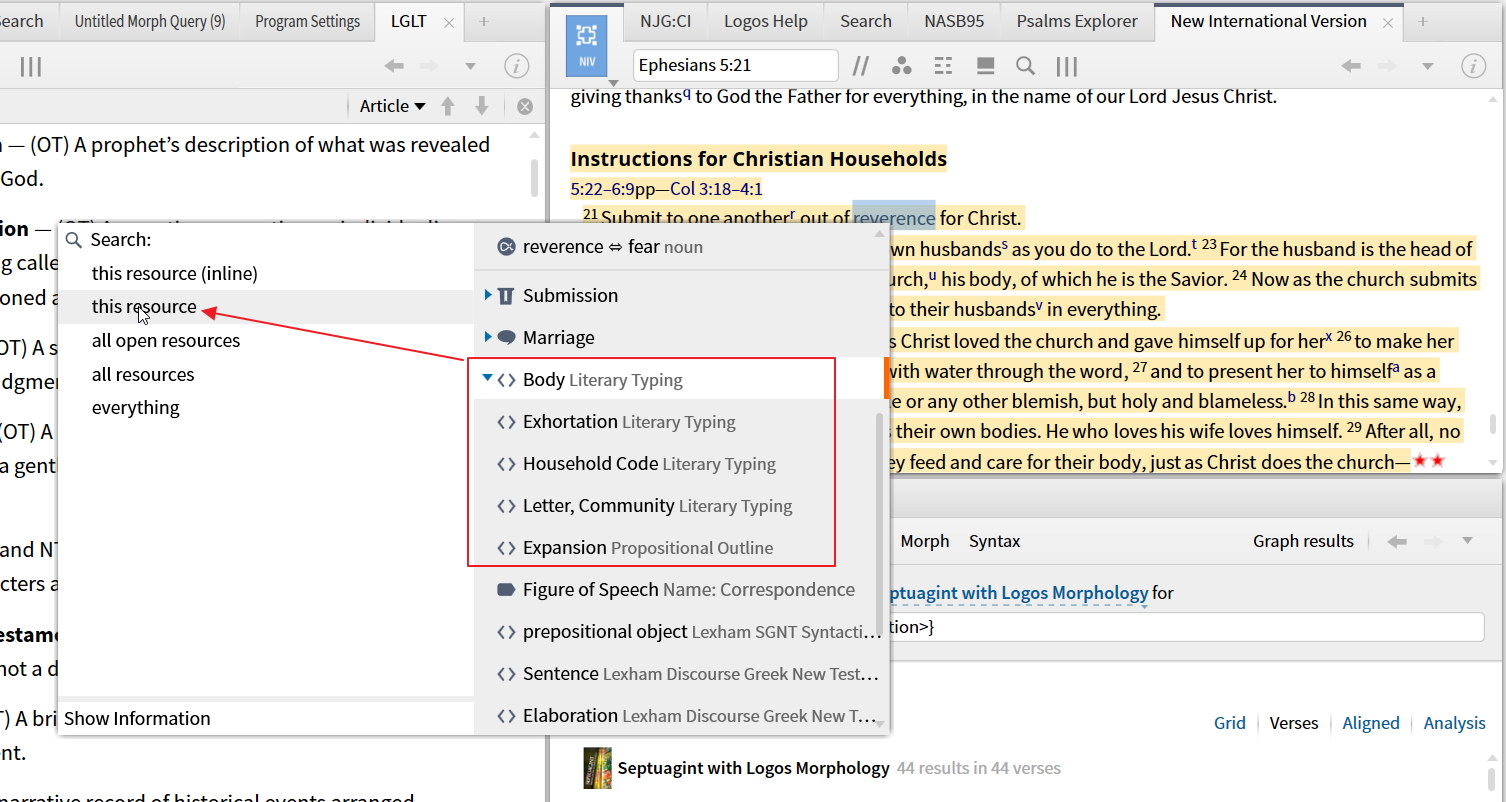Close the LGLT tab

[448, 22]
